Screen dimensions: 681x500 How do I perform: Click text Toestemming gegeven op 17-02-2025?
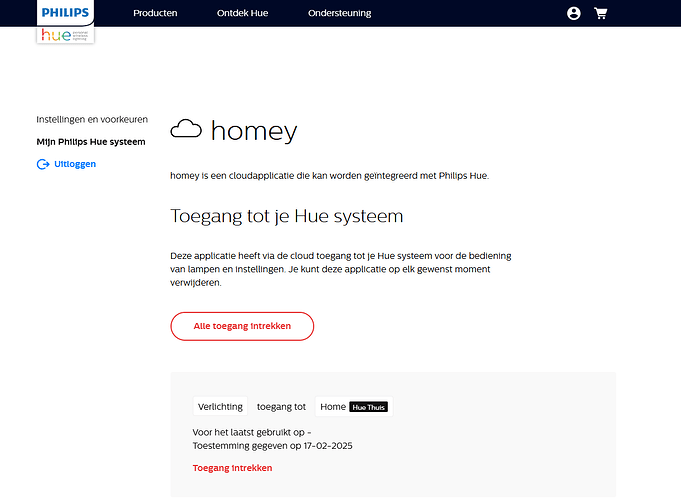click(272, 446)
